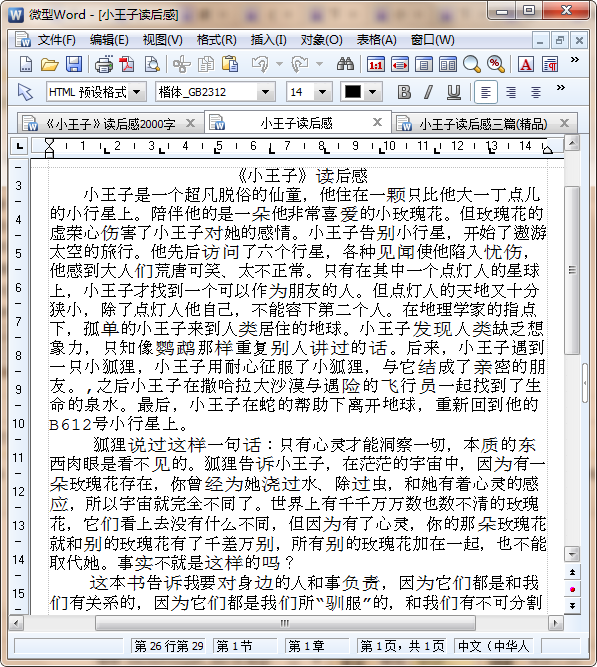Open the undo history dropdown arrow
Viewport: 597px width, 667px height.
(x=279, y=64)
